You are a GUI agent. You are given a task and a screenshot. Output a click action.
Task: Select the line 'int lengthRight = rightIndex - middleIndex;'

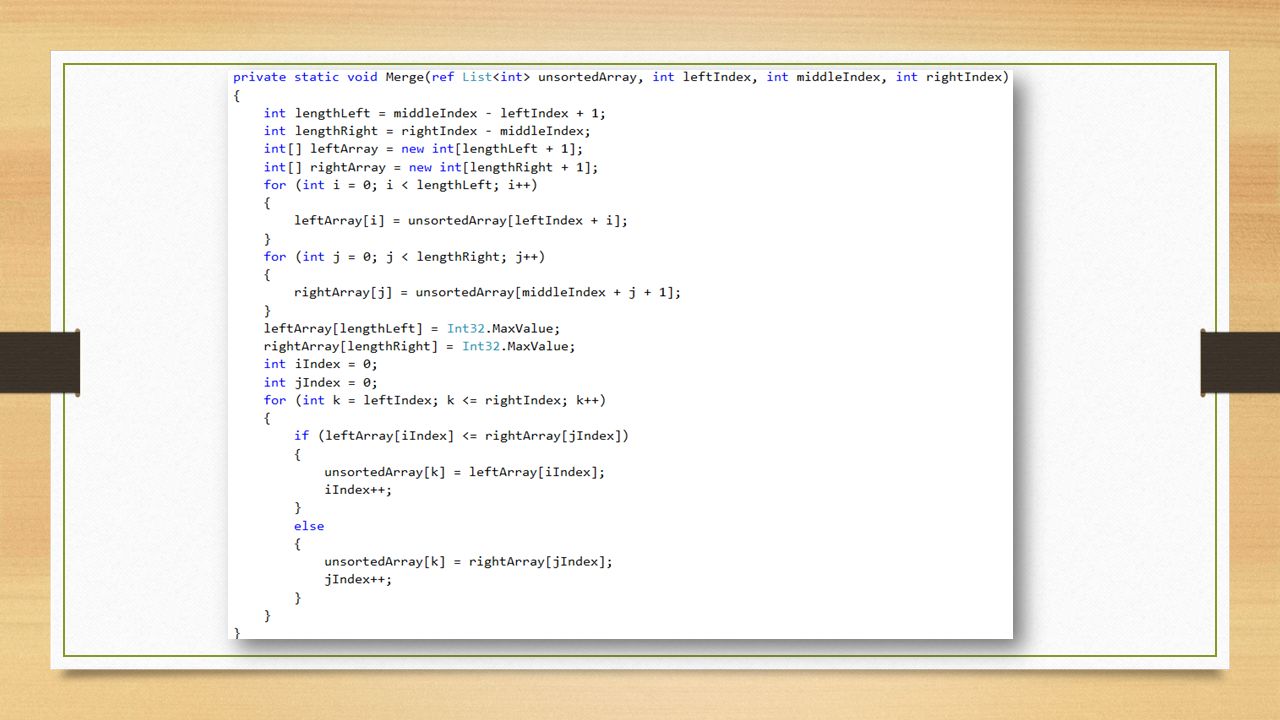click(427, 131)
